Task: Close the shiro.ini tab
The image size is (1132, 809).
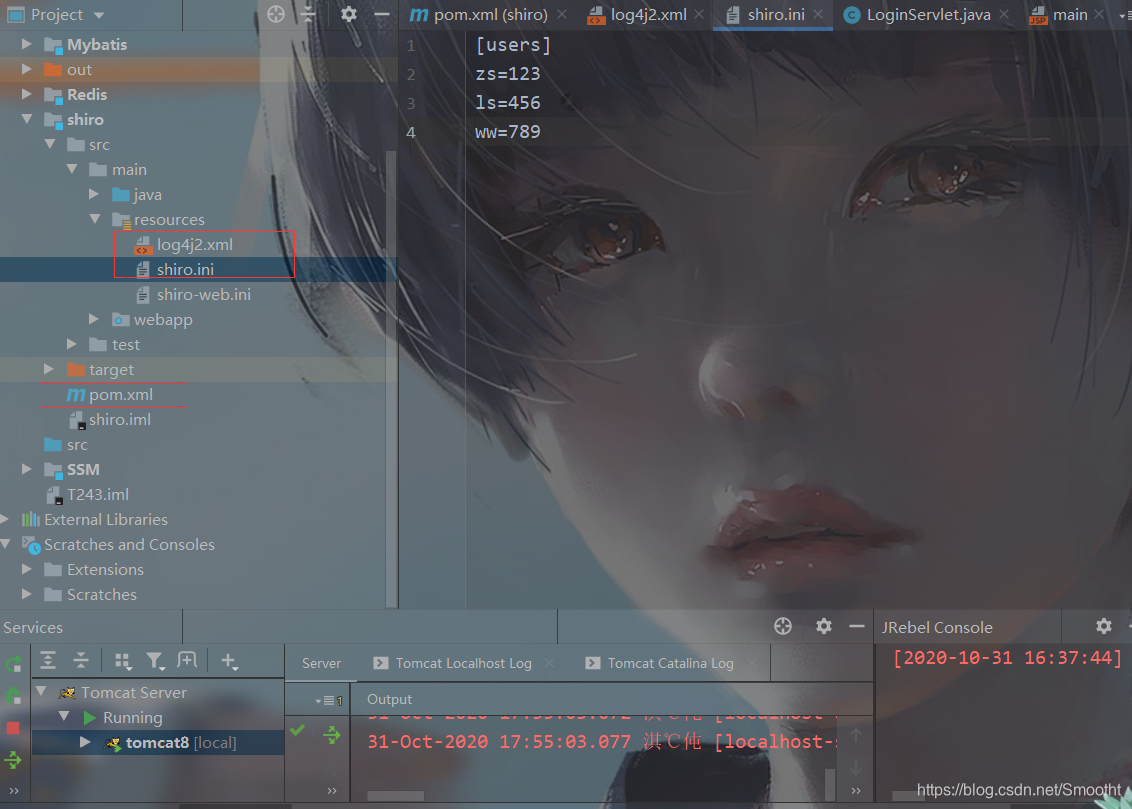Action: pos(817,14)
